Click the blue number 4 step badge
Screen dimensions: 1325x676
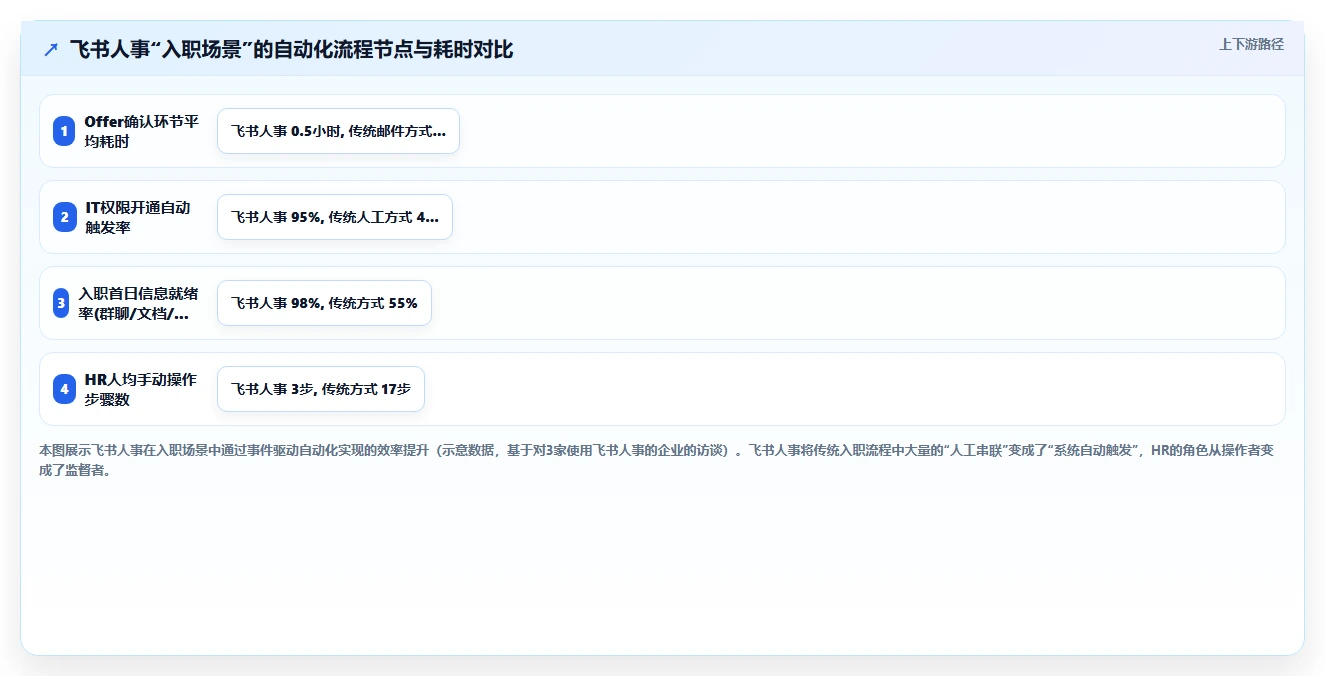pos(64,389)
